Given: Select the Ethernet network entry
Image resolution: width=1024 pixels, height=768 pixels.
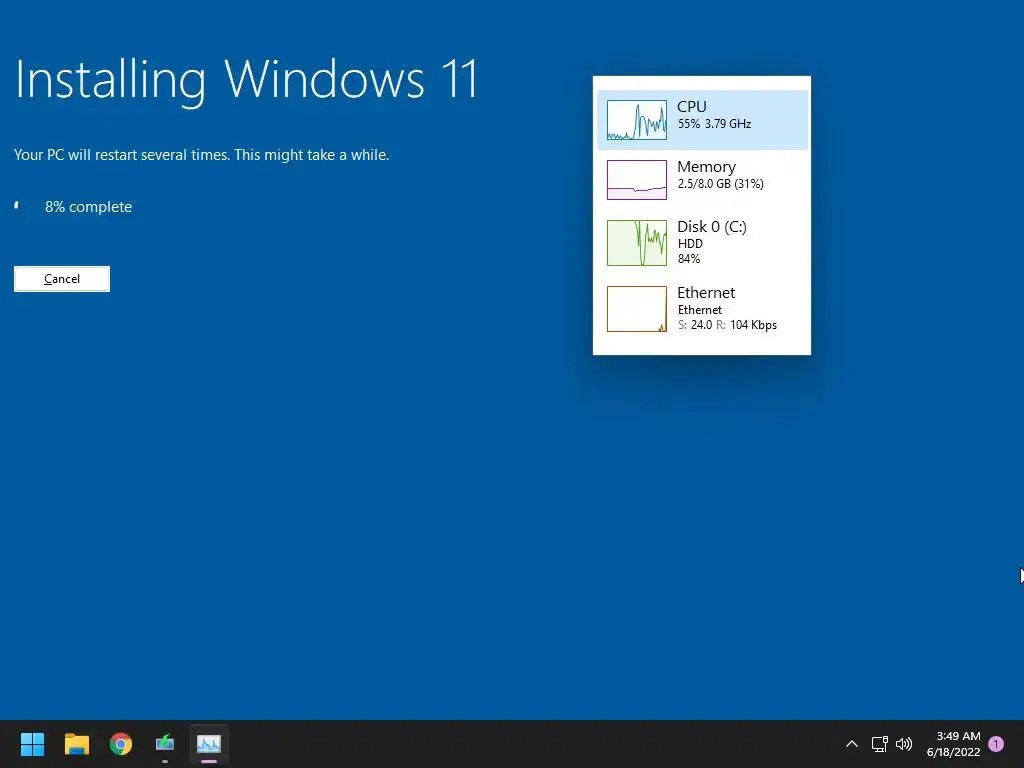Looking at the screenshot, I should click(702, 308).
